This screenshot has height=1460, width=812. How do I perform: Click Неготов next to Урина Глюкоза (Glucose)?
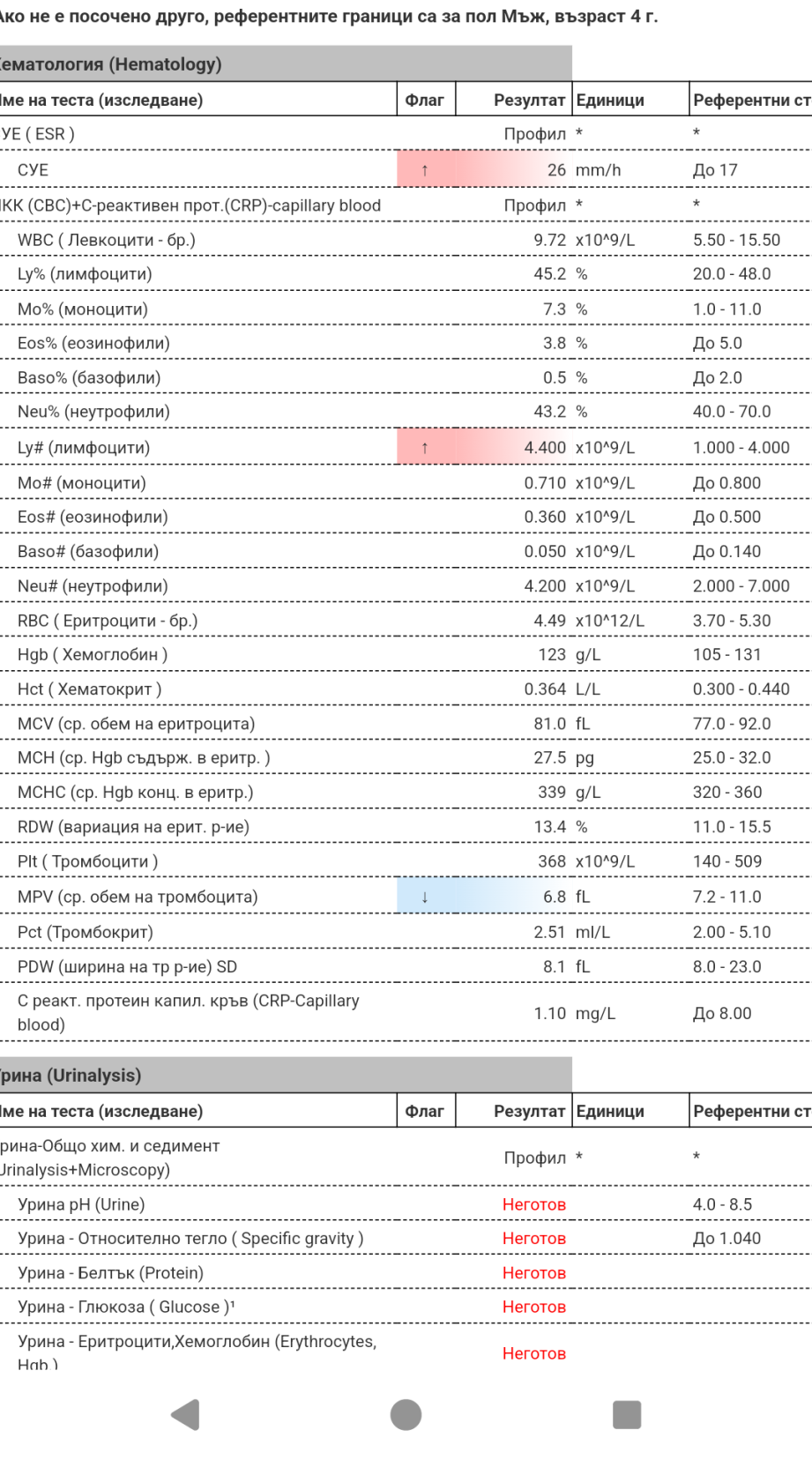click(533, 1307)
